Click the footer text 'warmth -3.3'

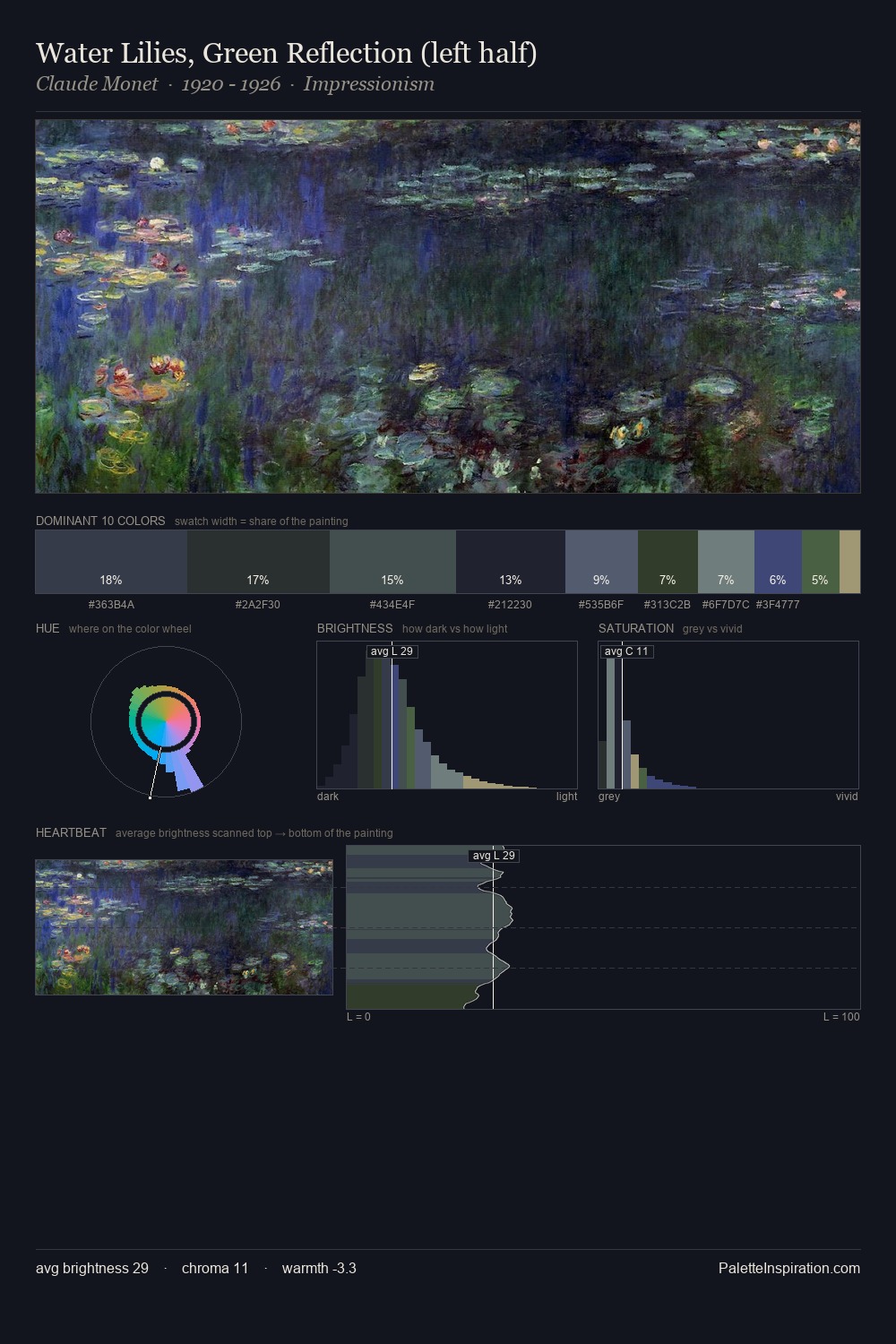coord(319,1268)
